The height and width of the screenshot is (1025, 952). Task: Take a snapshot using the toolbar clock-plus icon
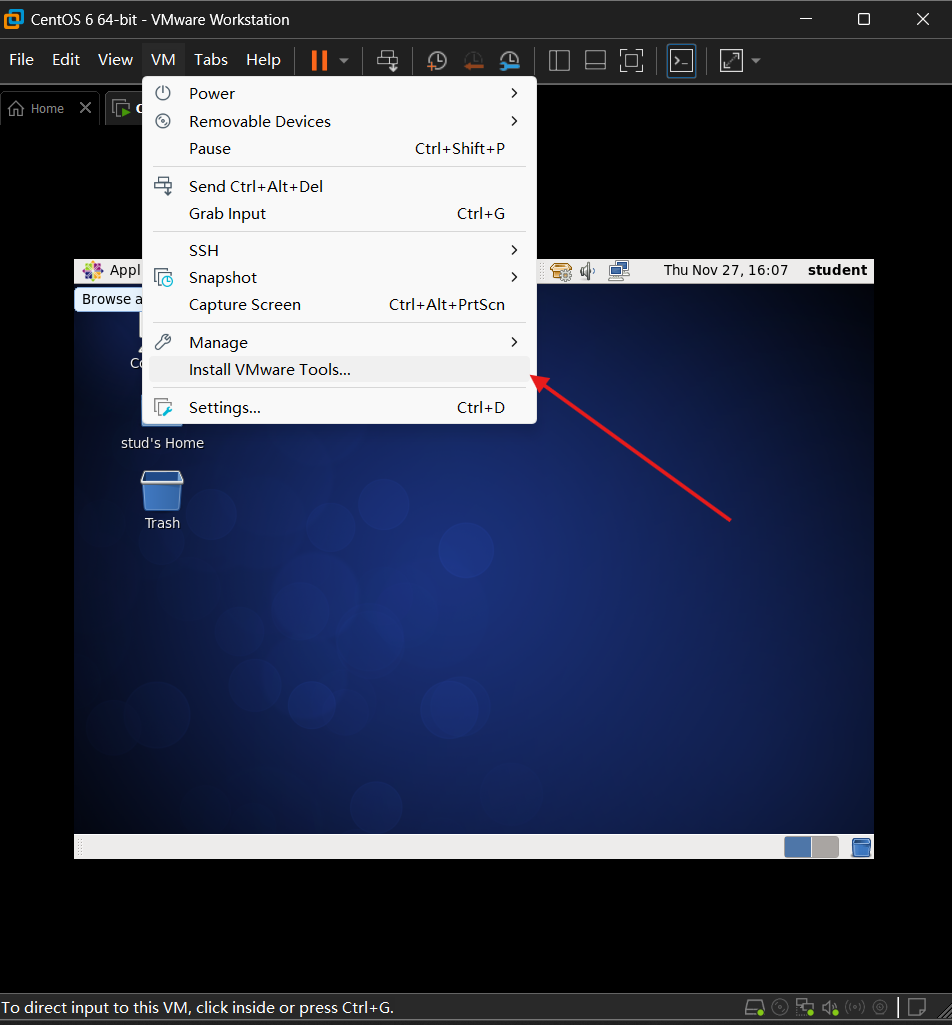pos(437,61)
